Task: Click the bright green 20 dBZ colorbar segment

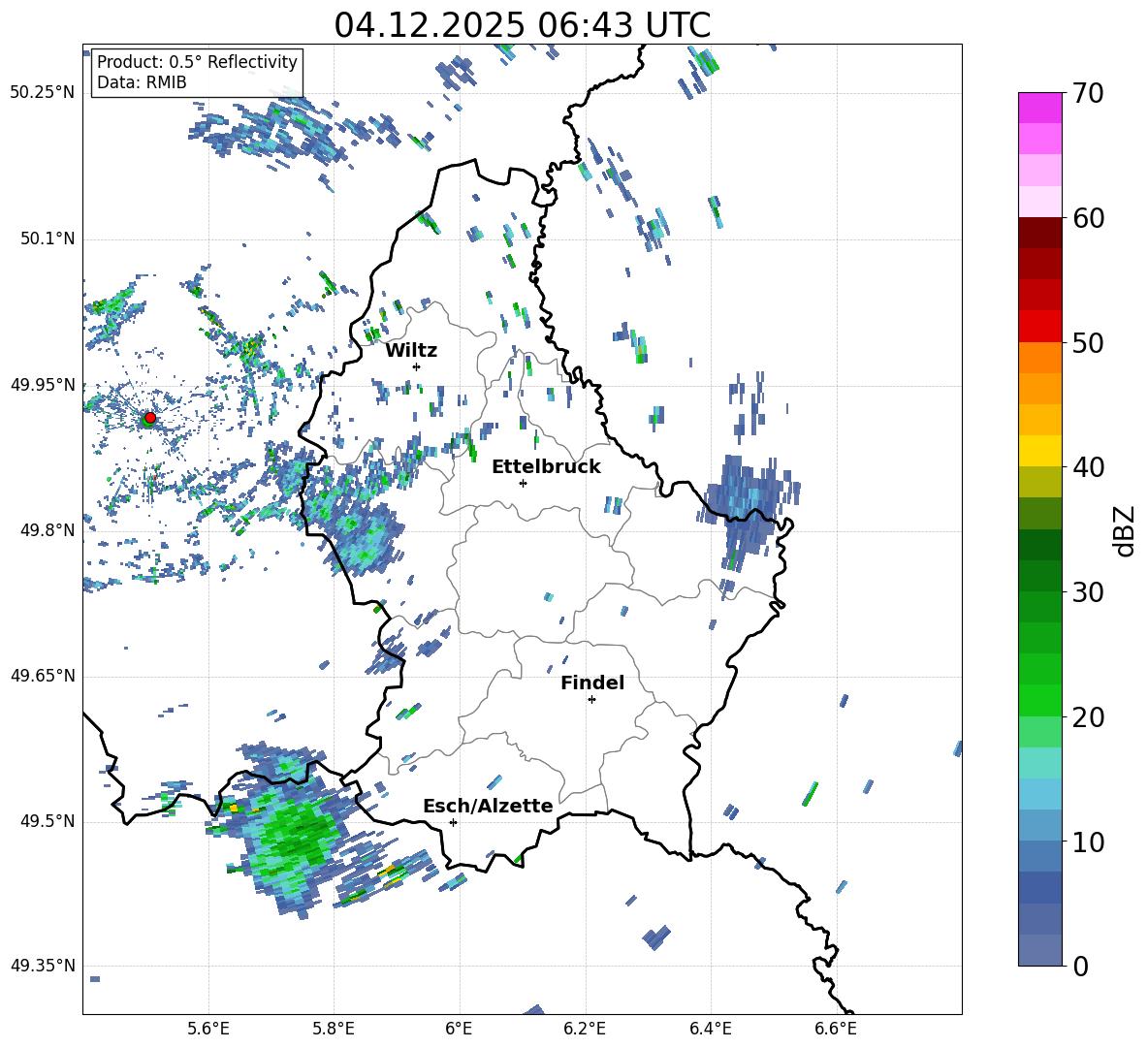Action: 1039,700
